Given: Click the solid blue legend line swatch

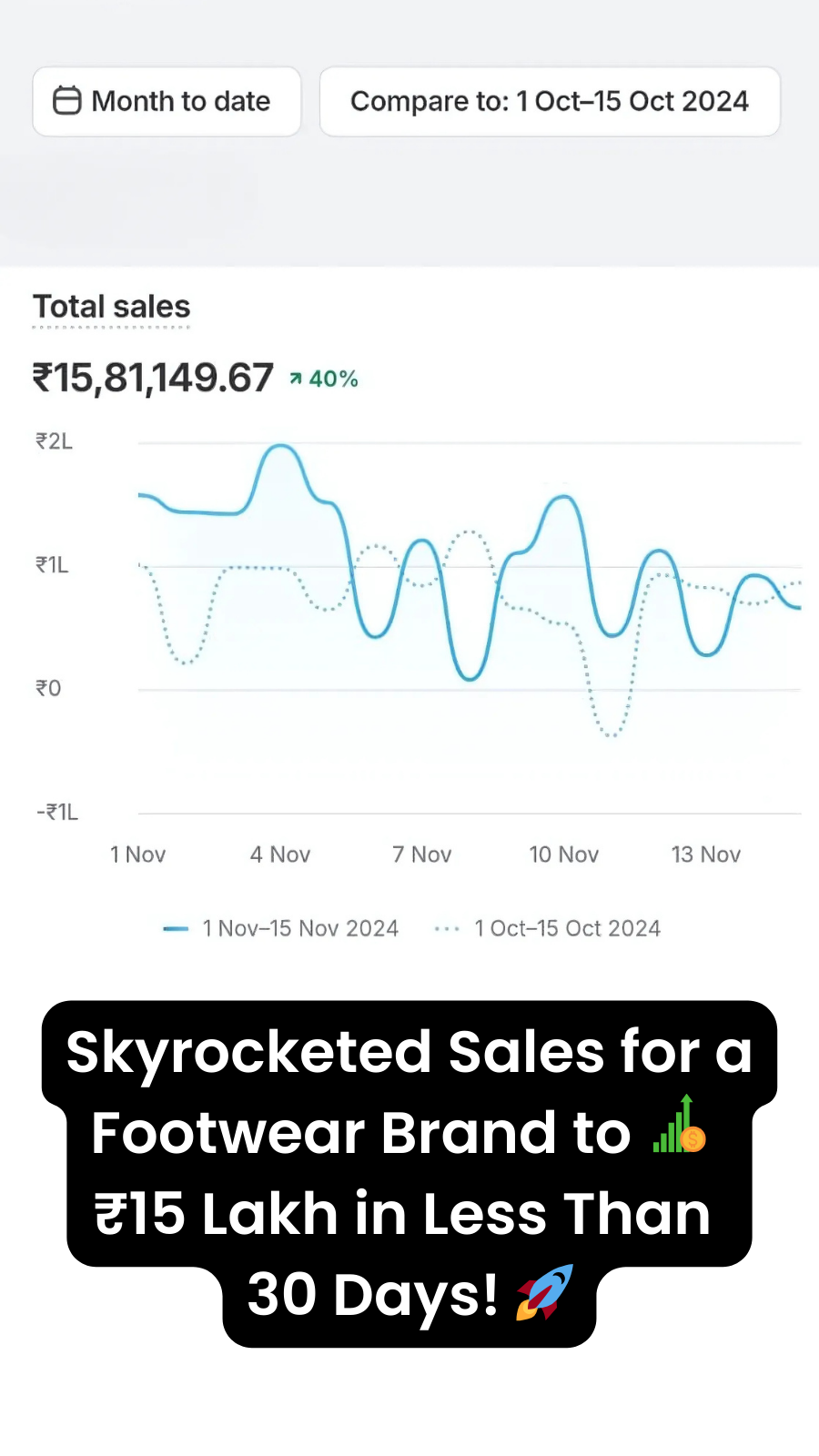Looking at the screenshot, I should [x=175, y=928].
